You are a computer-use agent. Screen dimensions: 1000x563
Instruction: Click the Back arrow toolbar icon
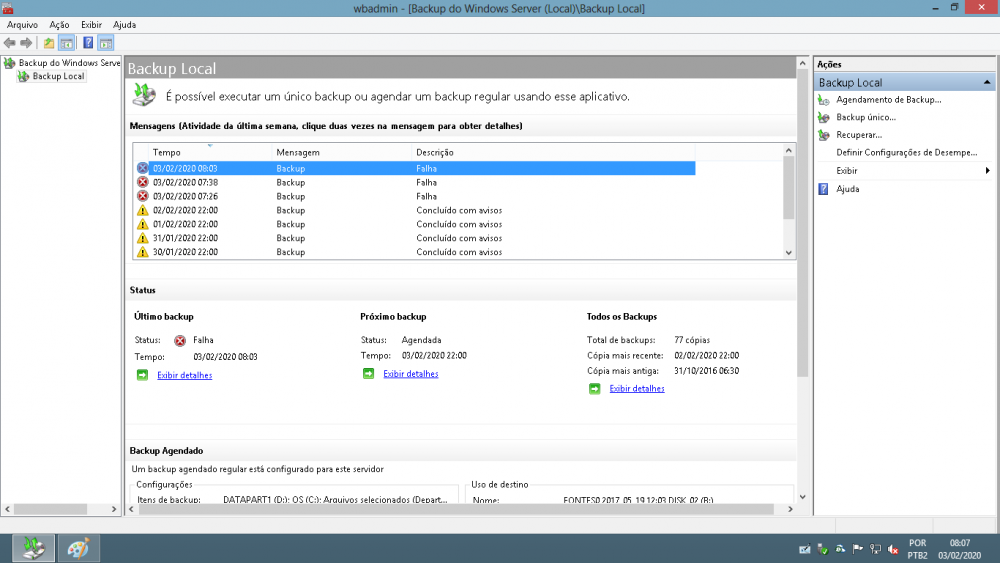[10, 43]
